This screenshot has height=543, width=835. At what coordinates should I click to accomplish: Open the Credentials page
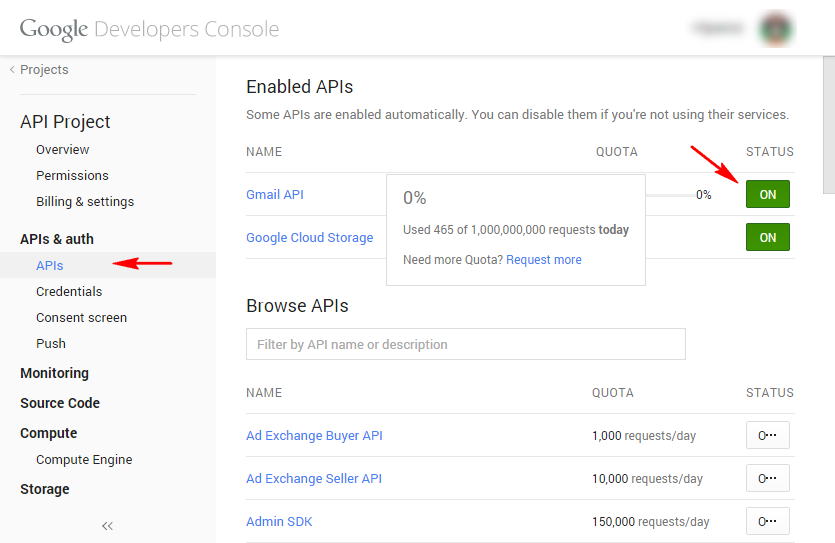[69, 292]
